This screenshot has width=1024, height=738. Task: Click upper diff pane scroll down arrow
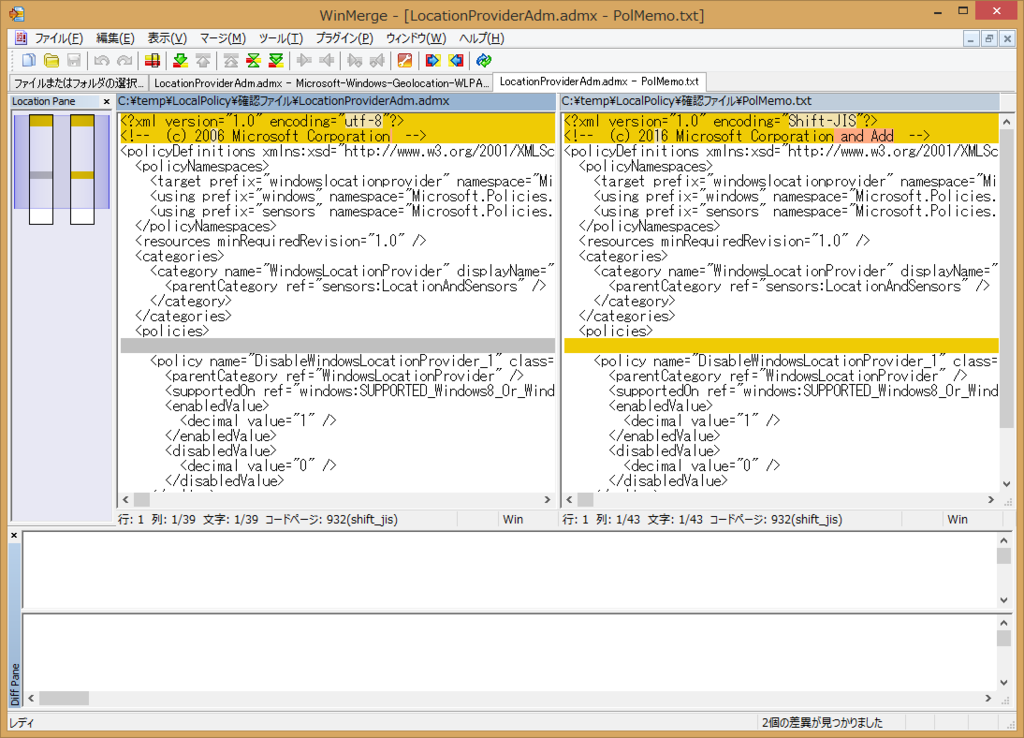click(x=1004, y=600)
